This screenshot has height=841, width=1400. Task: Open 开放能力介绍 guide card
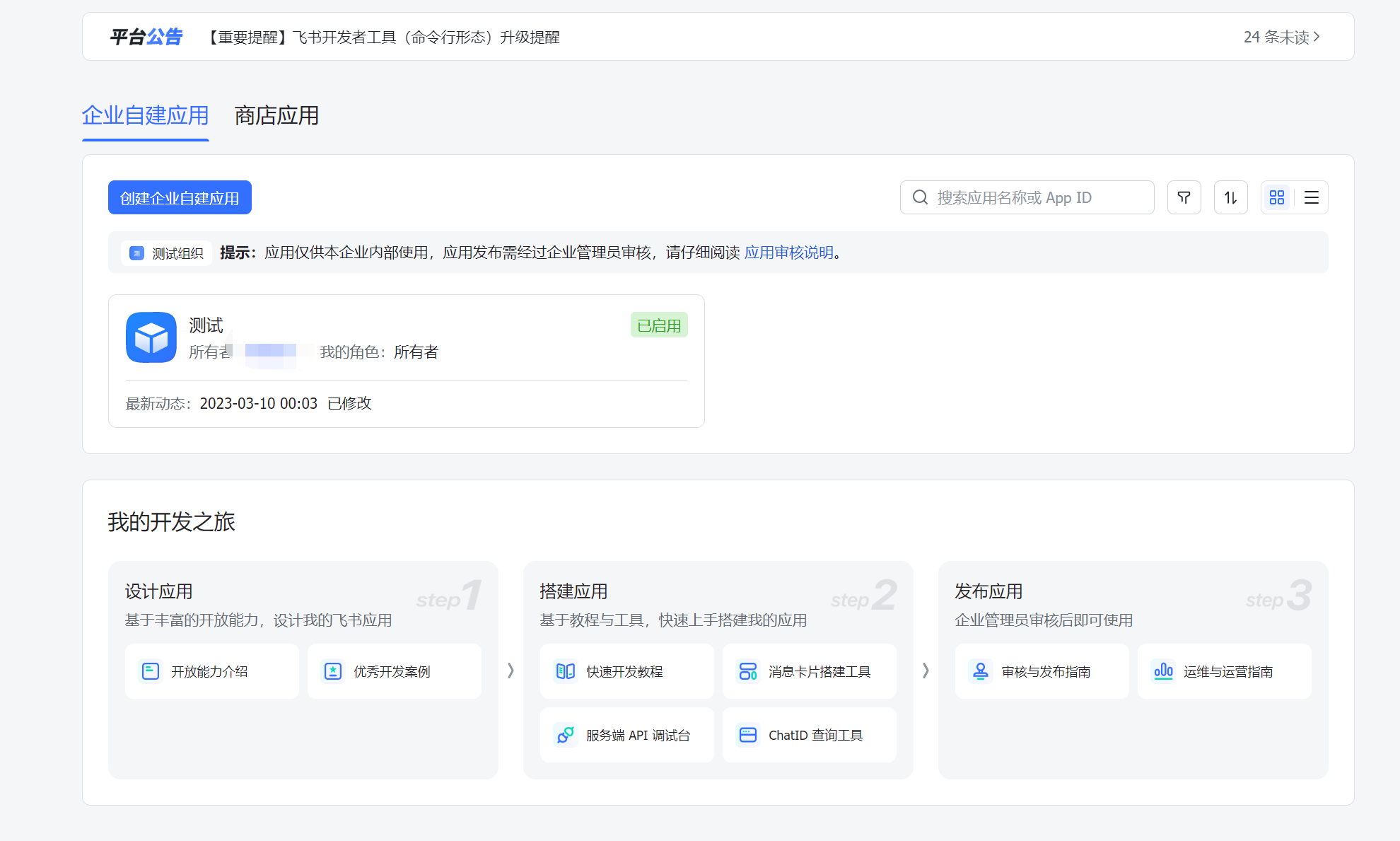click(x=211, y=671)
